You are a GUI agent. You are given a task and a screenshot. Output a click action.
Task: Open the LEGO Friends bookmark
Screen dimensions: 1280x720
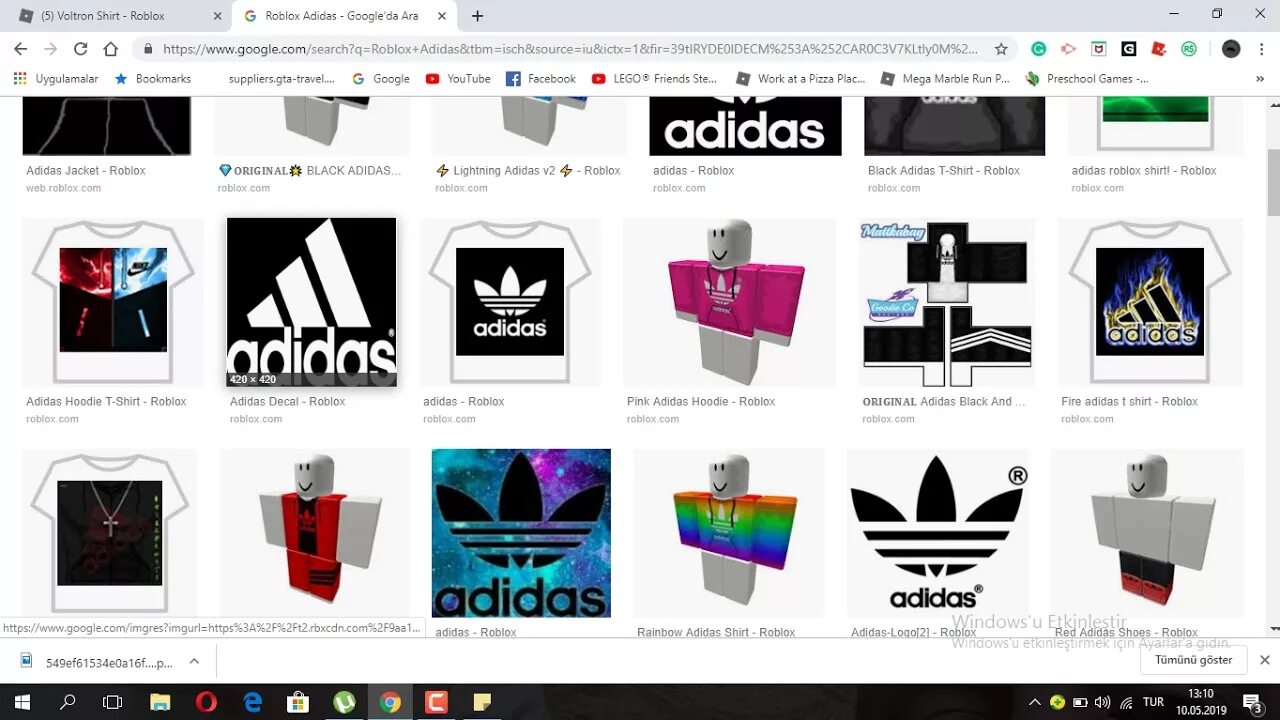click(654, 78)
